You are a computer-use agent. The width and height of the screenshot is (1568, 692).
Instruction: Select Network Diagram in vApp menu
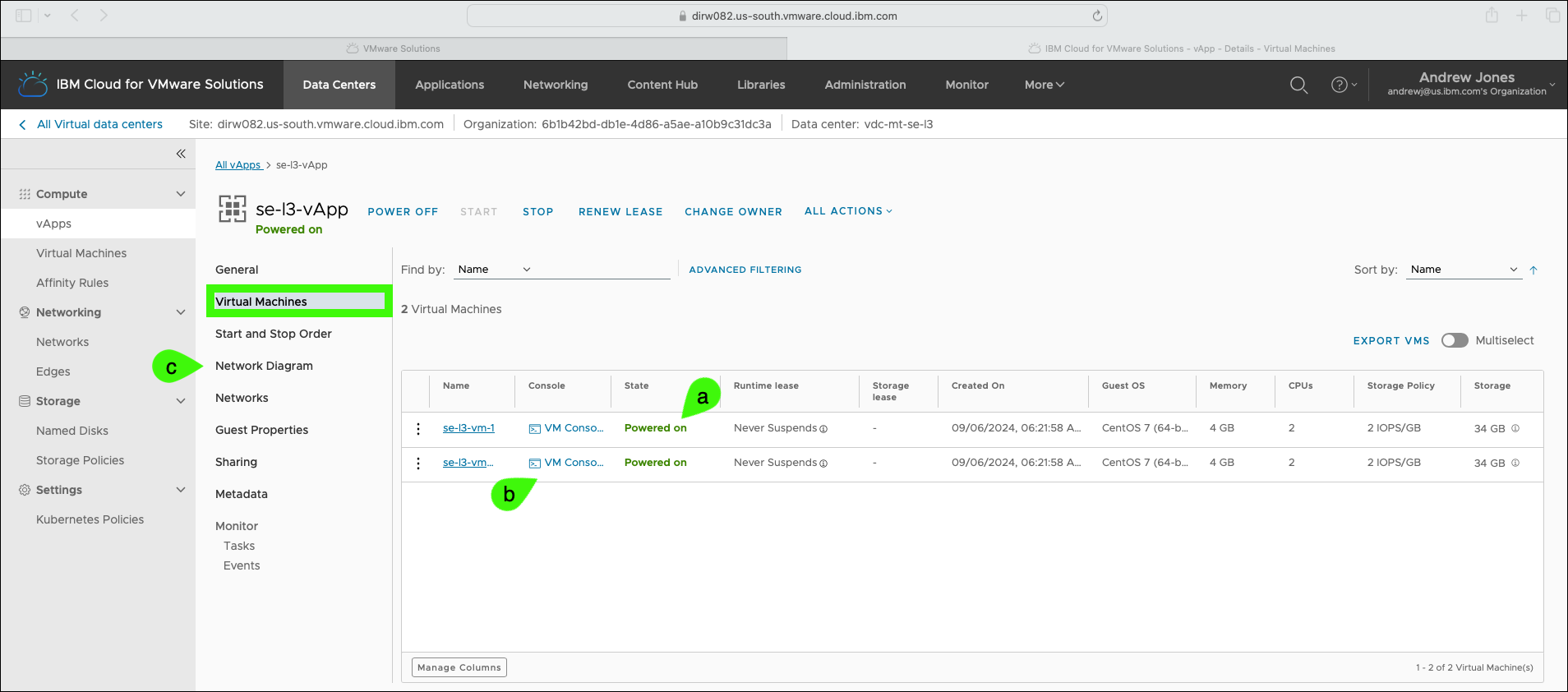pyautogui.click(x=264, y=366)
